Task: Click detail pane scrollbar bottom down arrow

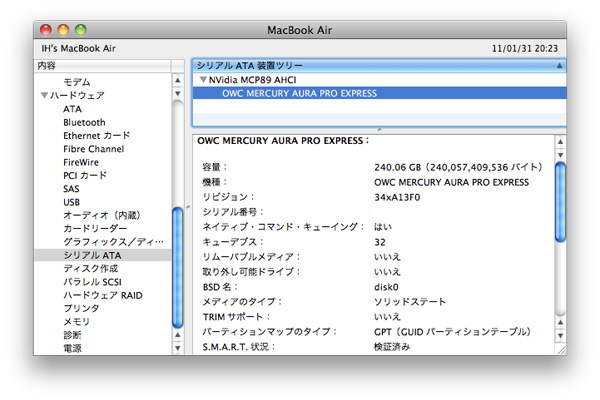Action: (x=560, y=336)
